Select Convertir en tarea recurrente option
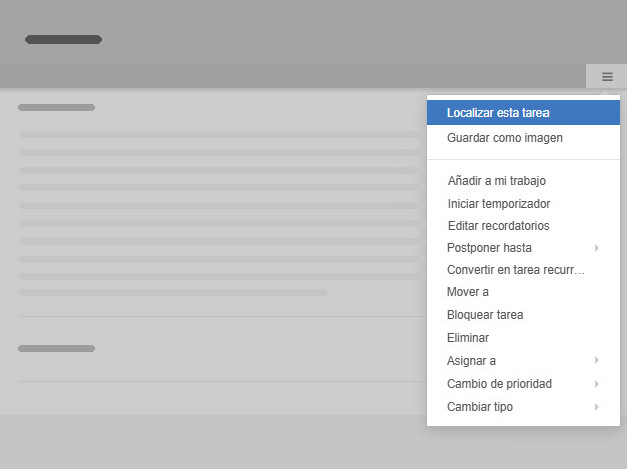The width and height of the screenshot is (627, 469). click(523, 270)
